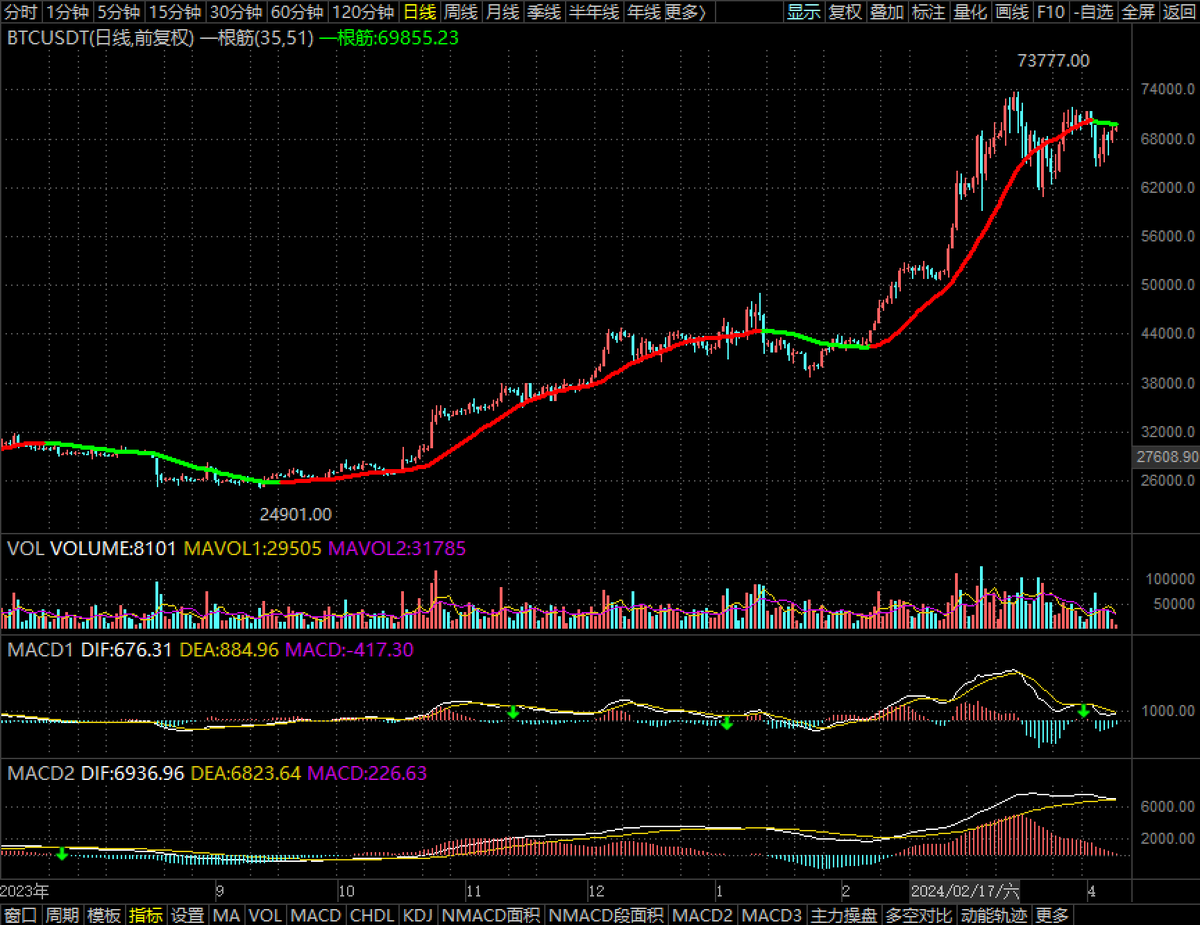Open F10 company information

pos(1051,12)
